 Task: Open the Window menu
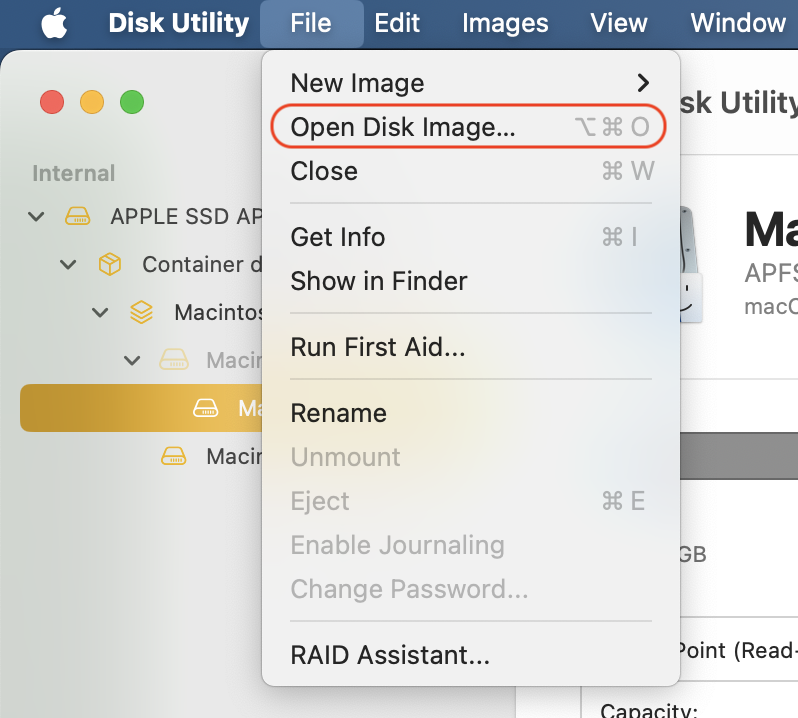point(737,23)
